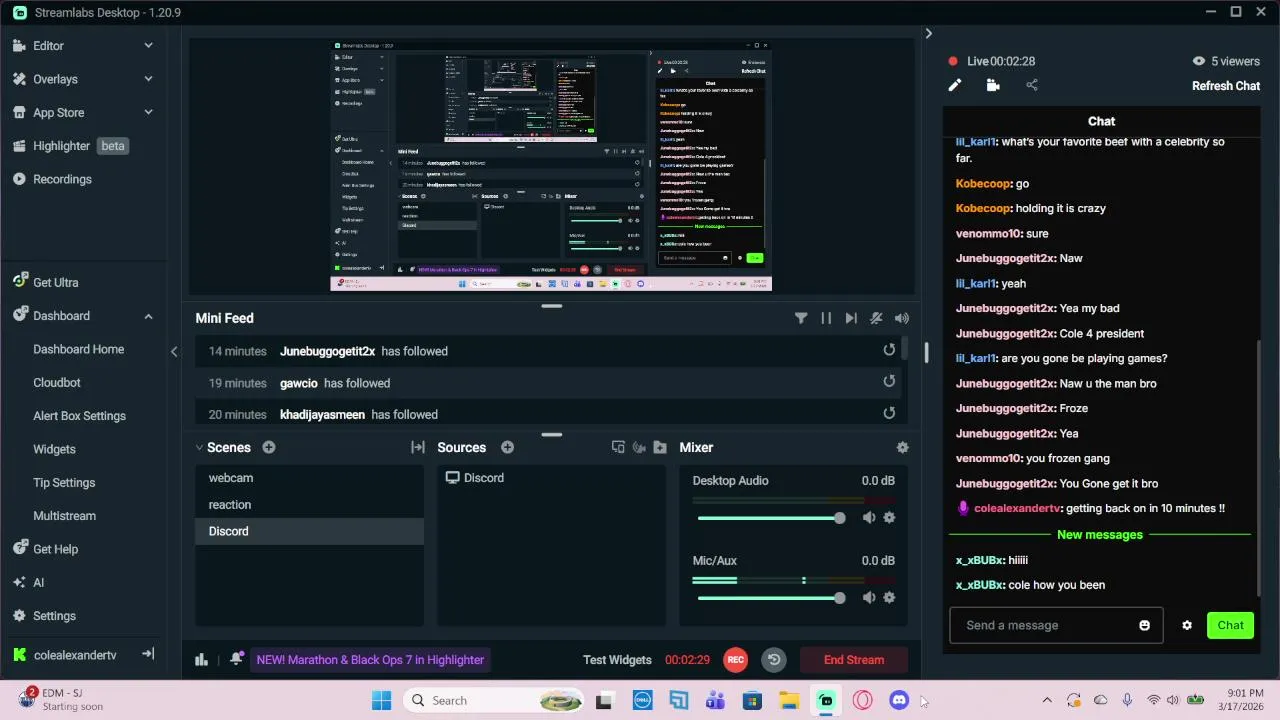Expand the Editor menu chevron
Image resolution: width=1280 pixels, height=720 pixels.
[x=148, y=45]
